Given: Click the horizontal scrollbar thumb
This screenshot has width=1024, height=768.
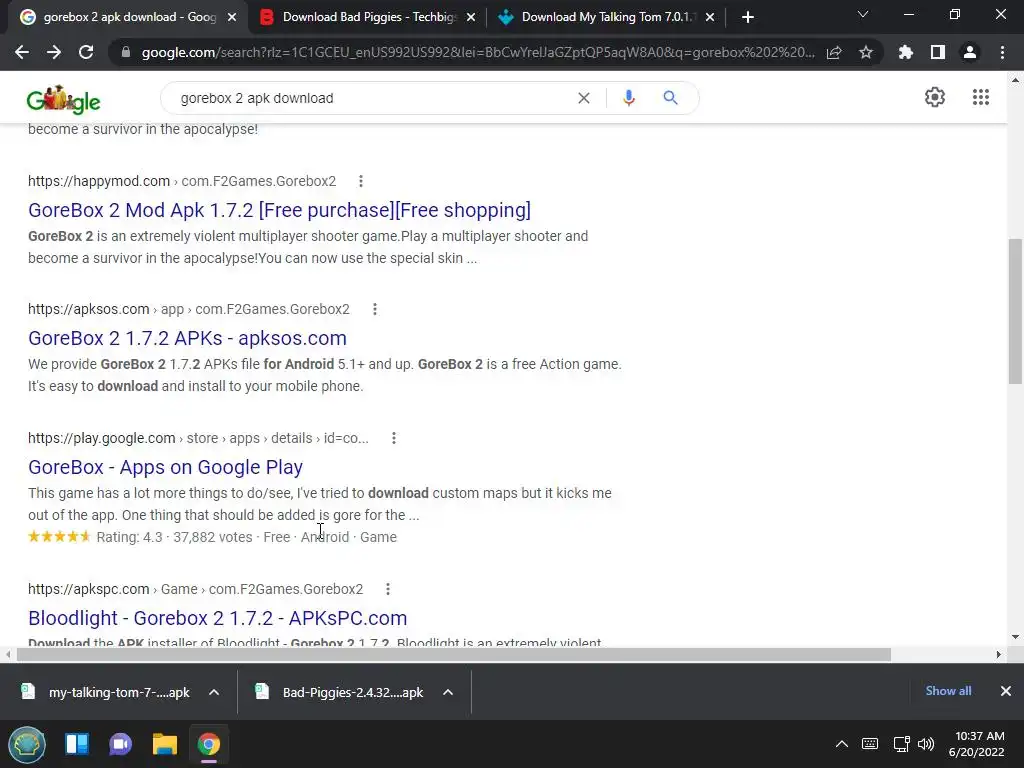Looking at the screenshot, I should click(454, 654).
